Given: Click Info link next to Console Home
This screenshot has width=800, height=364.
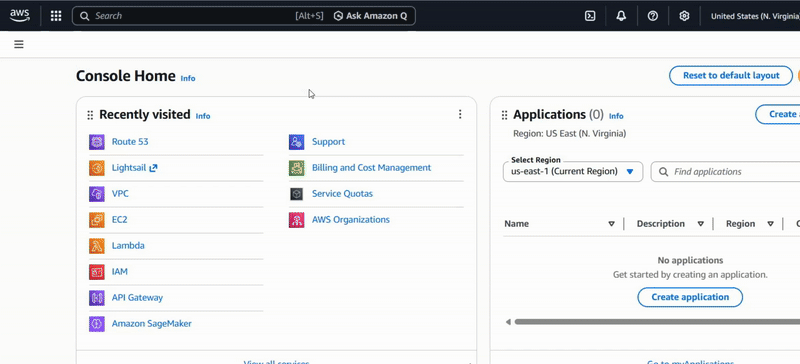Looking at the screenshot, I should point(188,79).
